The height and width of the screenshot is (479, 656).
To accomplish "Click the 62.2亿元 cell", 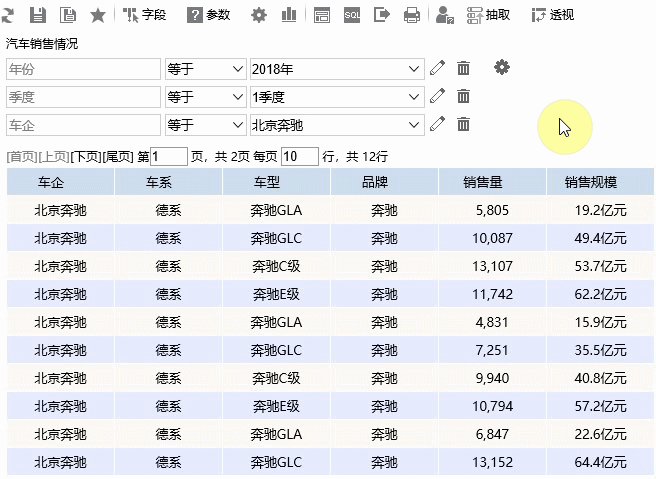I will (x=600, y=294).
